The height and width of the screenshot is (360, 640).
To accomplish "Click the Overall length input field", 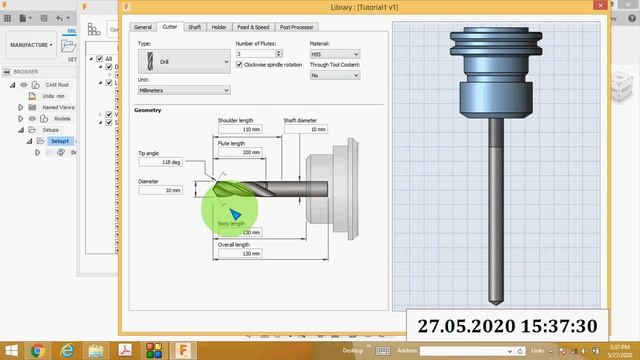I will click(x=240, y=253).
